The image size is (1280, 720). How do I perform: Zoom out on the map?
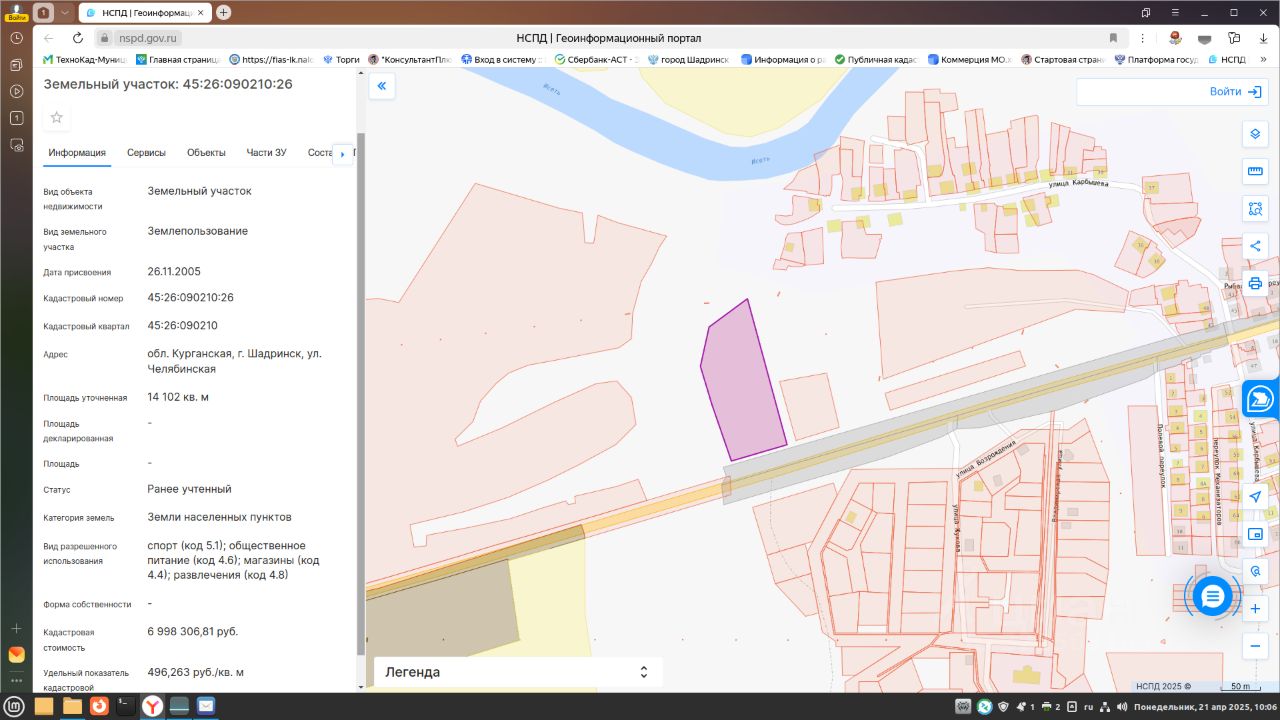tap(1255, 646)
